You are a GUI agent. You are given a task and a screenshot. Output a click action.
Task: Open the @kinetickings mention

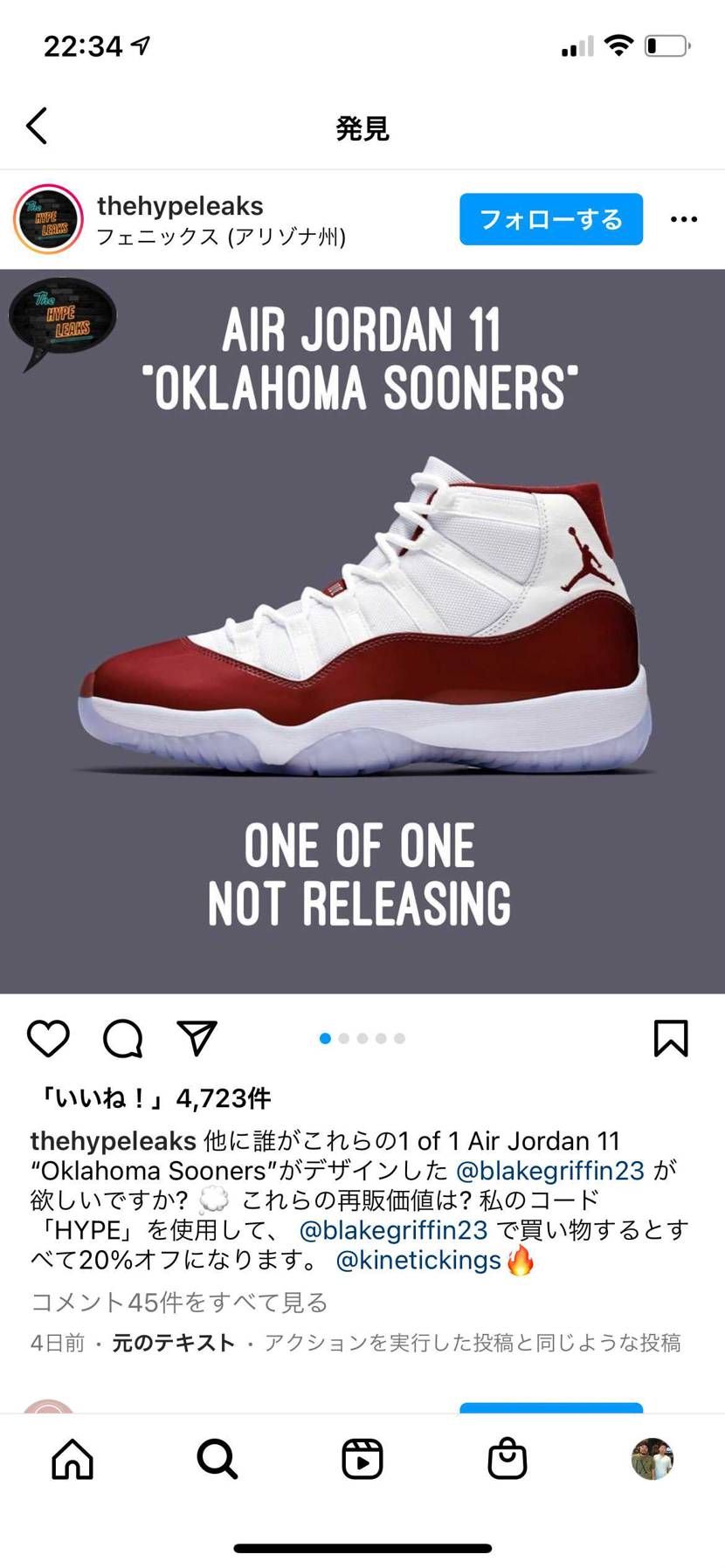coord(418,1260)
